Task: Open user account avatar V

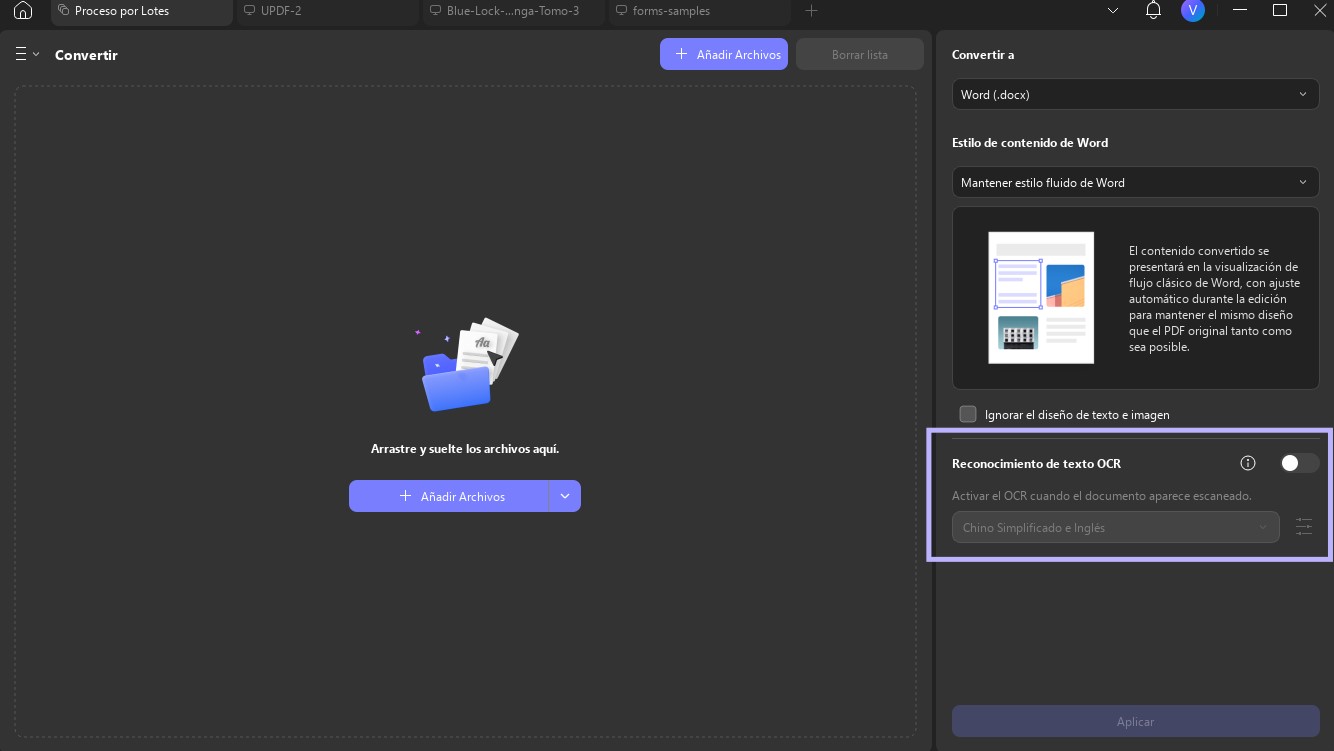Action: point(1192,11)
